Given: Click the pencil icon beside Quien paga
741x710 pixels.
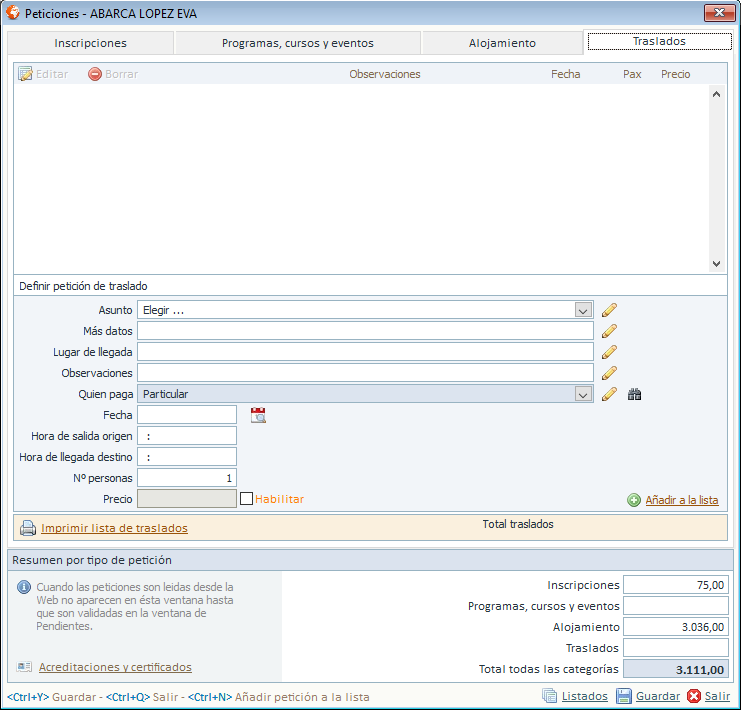Looking at the screenshot, I should [x=609, y=394].
